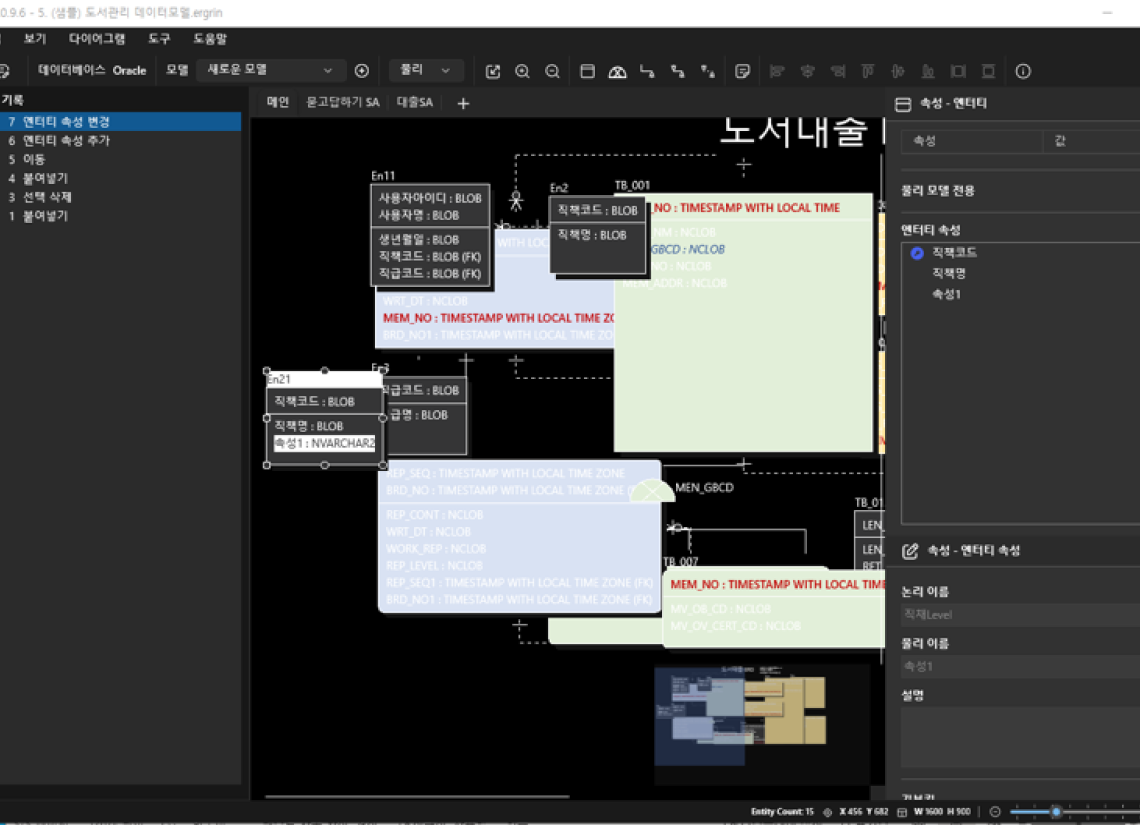The height and width of the screenshot is (825, 1140).
Task: Open the 도움말 menu
Action: [x=210, y=39]
